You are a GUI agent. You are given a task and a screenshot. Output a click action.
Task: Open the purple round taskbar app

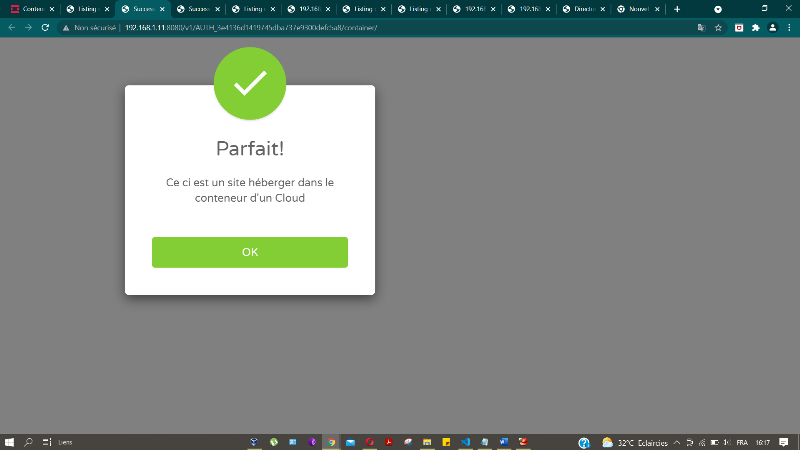point(312,442)
